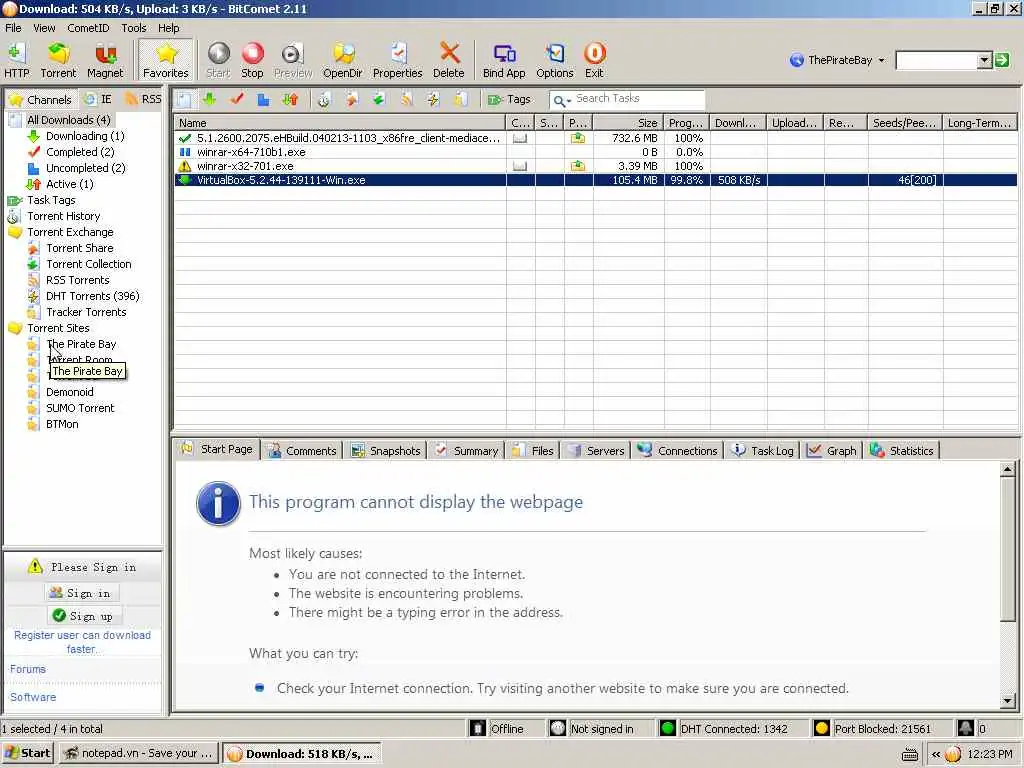
Task: Switch to the RSS sidebar tab
Action: click(143, 99)
